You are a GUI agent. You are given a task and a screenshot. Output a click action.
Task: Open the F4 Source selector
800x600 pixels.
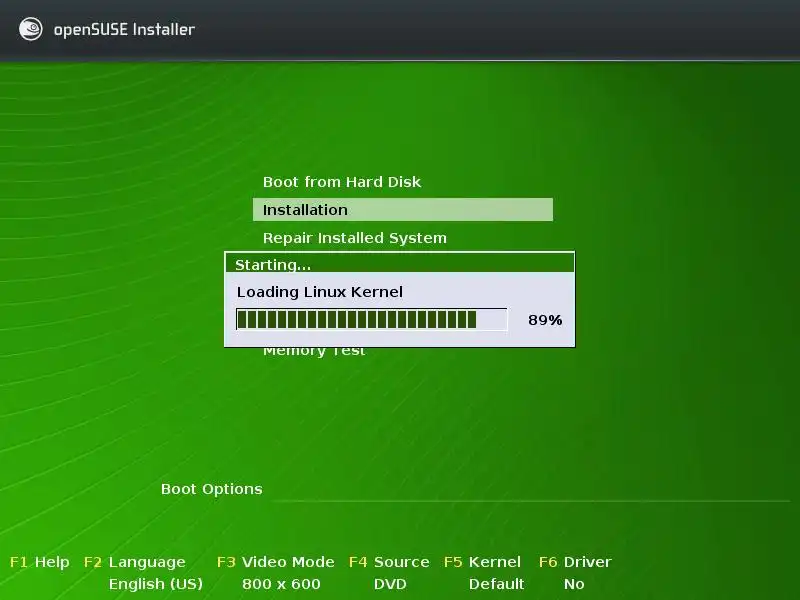(x=389, y=562)
